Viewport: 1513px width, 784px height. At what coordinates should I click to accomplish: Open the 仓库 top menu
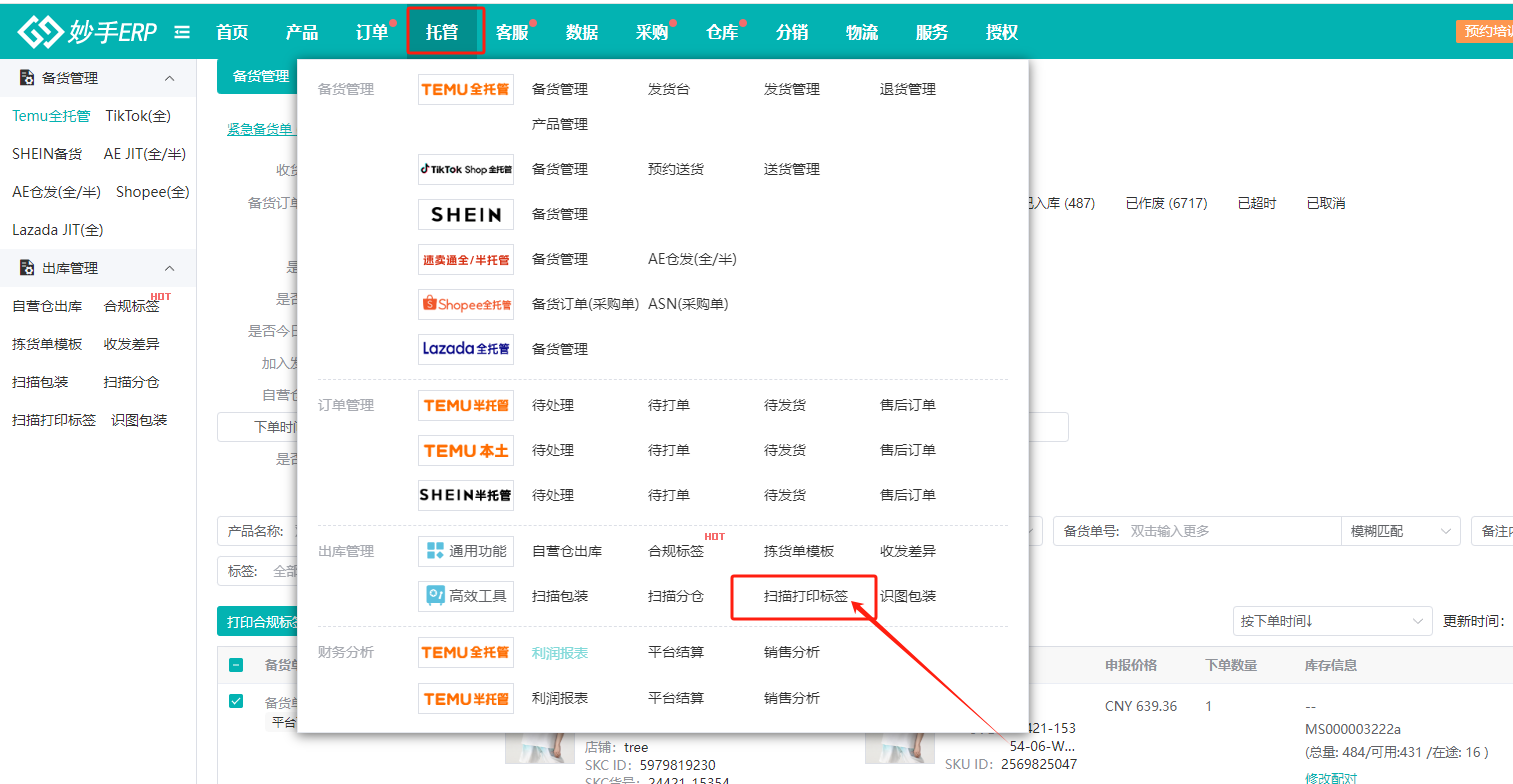tap(722, 32)
